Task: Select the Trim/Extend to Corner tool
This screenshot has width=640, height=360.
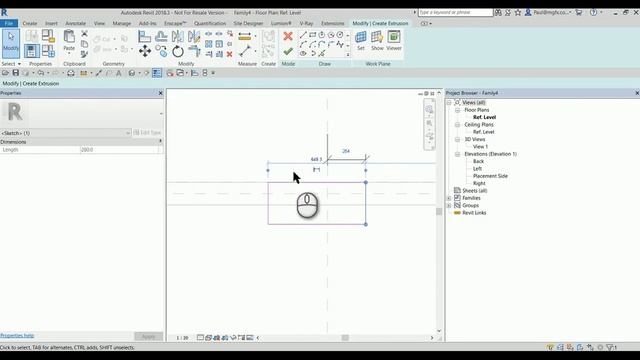Action: tap(194, 51)
